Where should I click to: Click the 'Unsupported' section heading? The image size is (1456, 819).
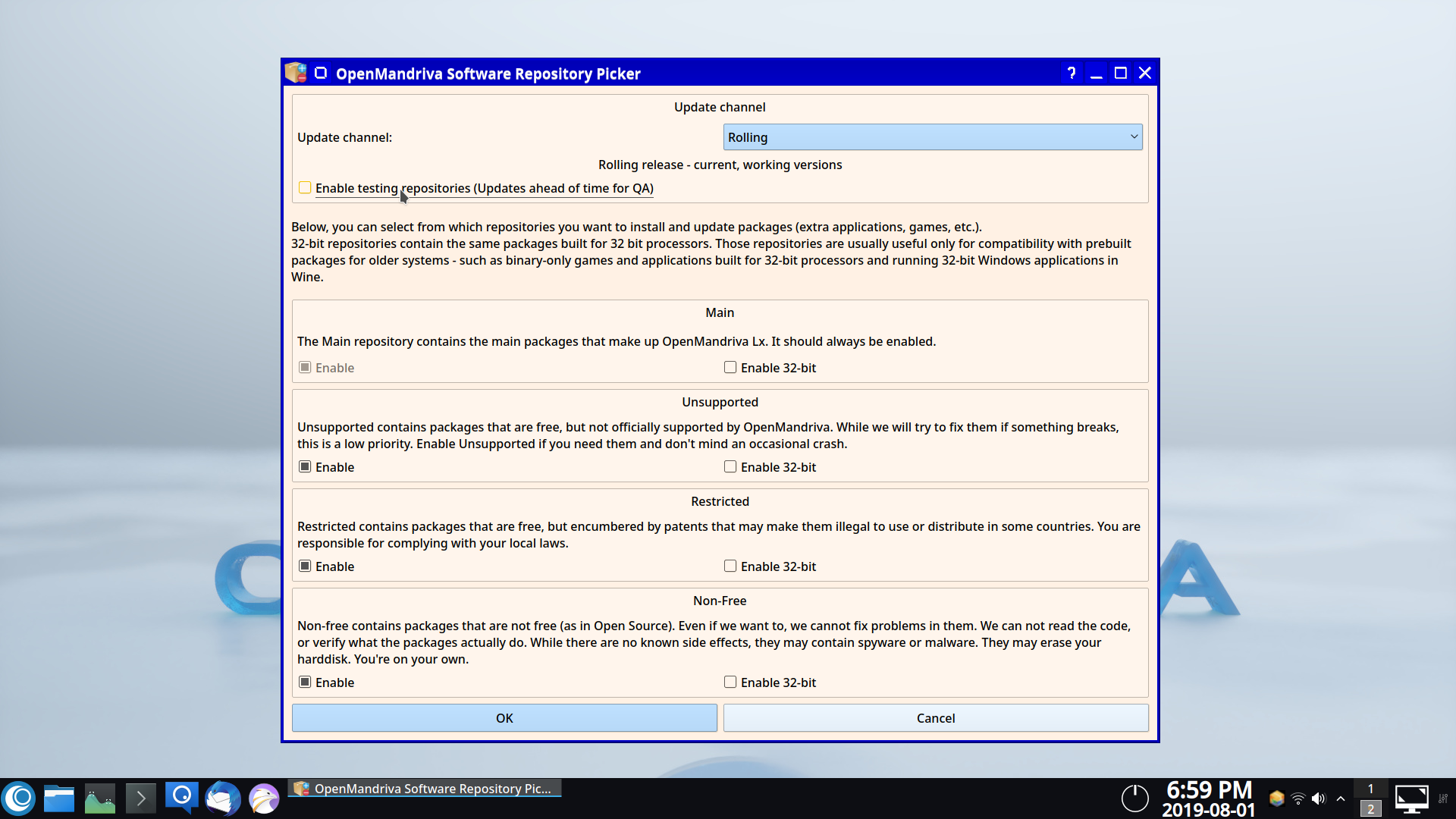720,402
